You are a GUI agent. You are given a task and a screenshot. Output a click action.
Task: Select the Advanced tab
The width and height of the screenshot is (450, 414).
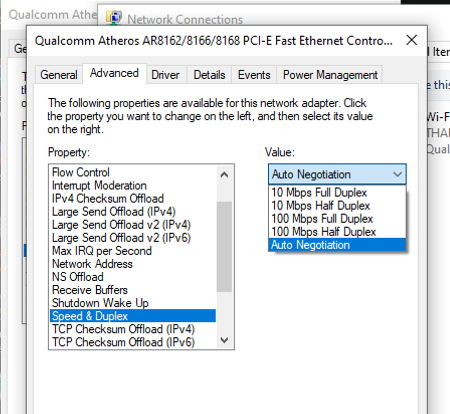(114, 73)
